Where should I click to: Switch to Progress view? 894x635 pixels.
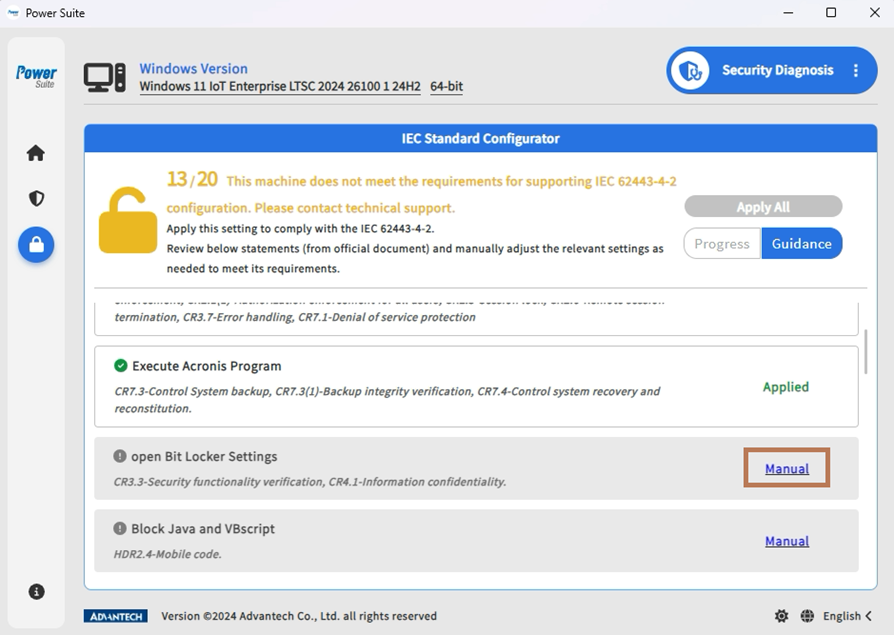(721, 244)
